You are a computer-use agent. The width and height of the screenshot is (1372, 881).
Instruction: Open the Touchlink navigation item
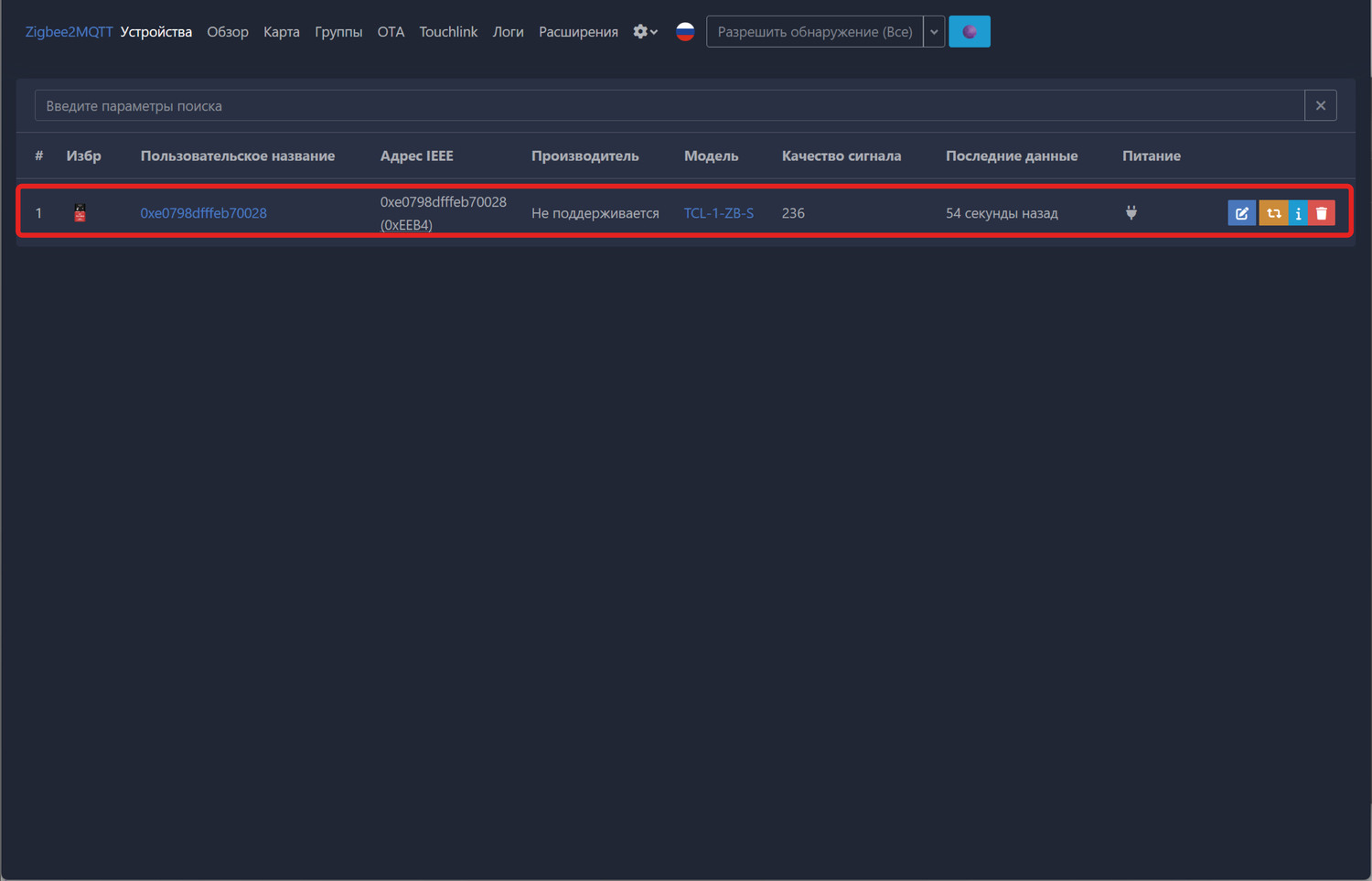[x=448, y=32]
